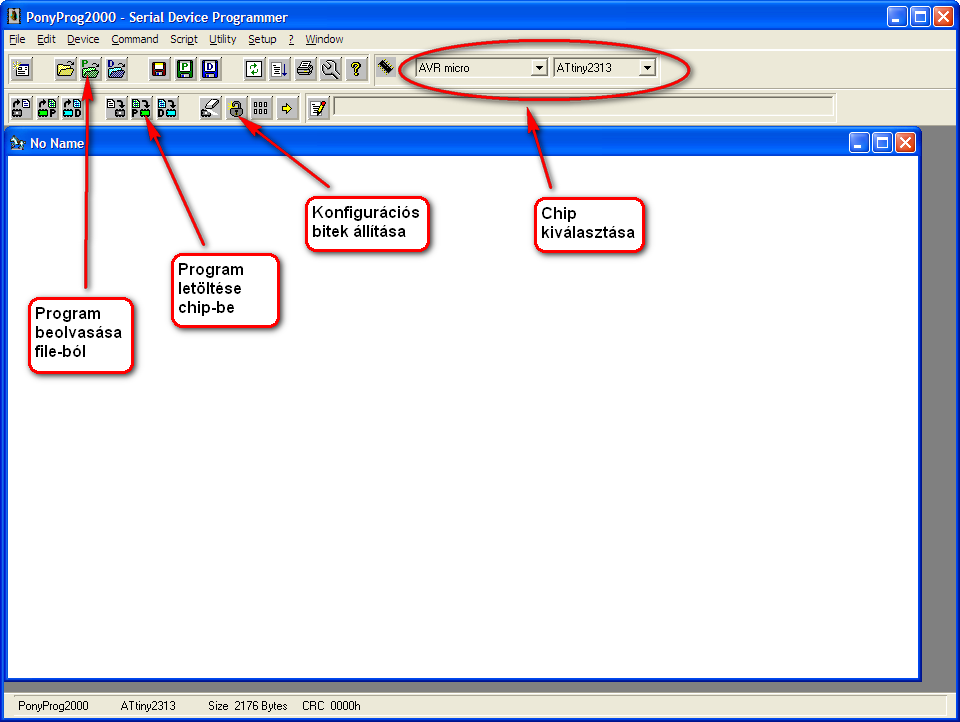This screenshot has width=960, height=722.
Task: Save device file with red floppy icon
Action: click(159, 69)
